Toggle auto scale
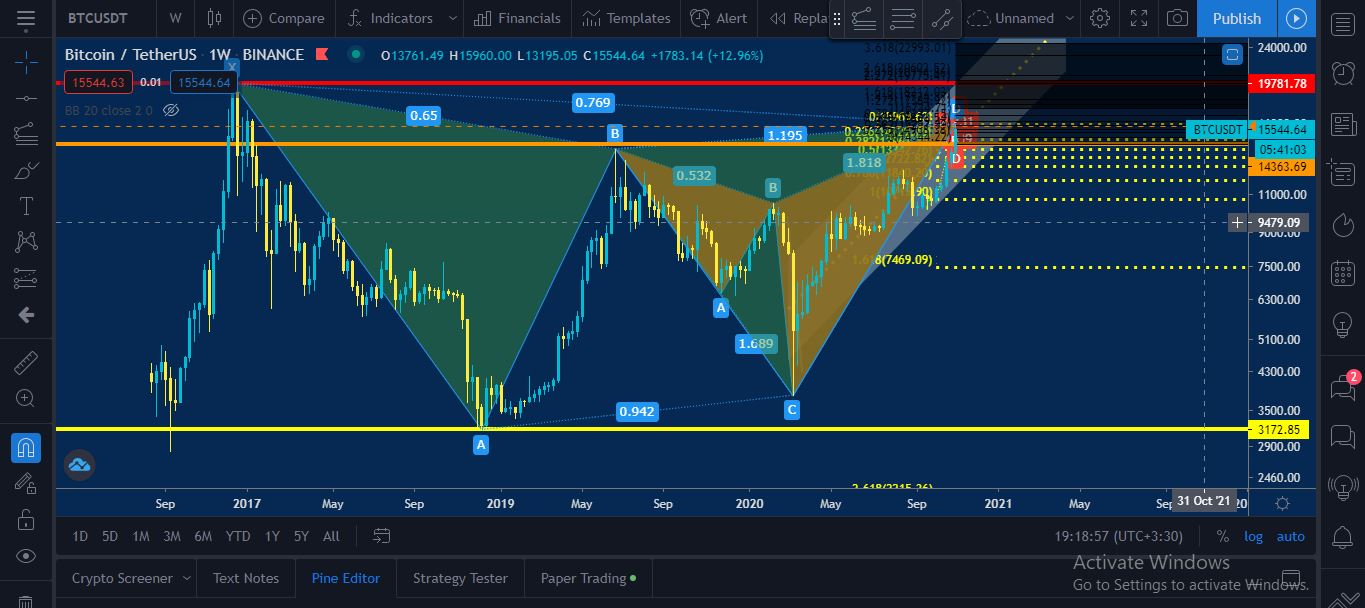The height and width of the screenshot is (608, 1365). (x=1291, y=536)
